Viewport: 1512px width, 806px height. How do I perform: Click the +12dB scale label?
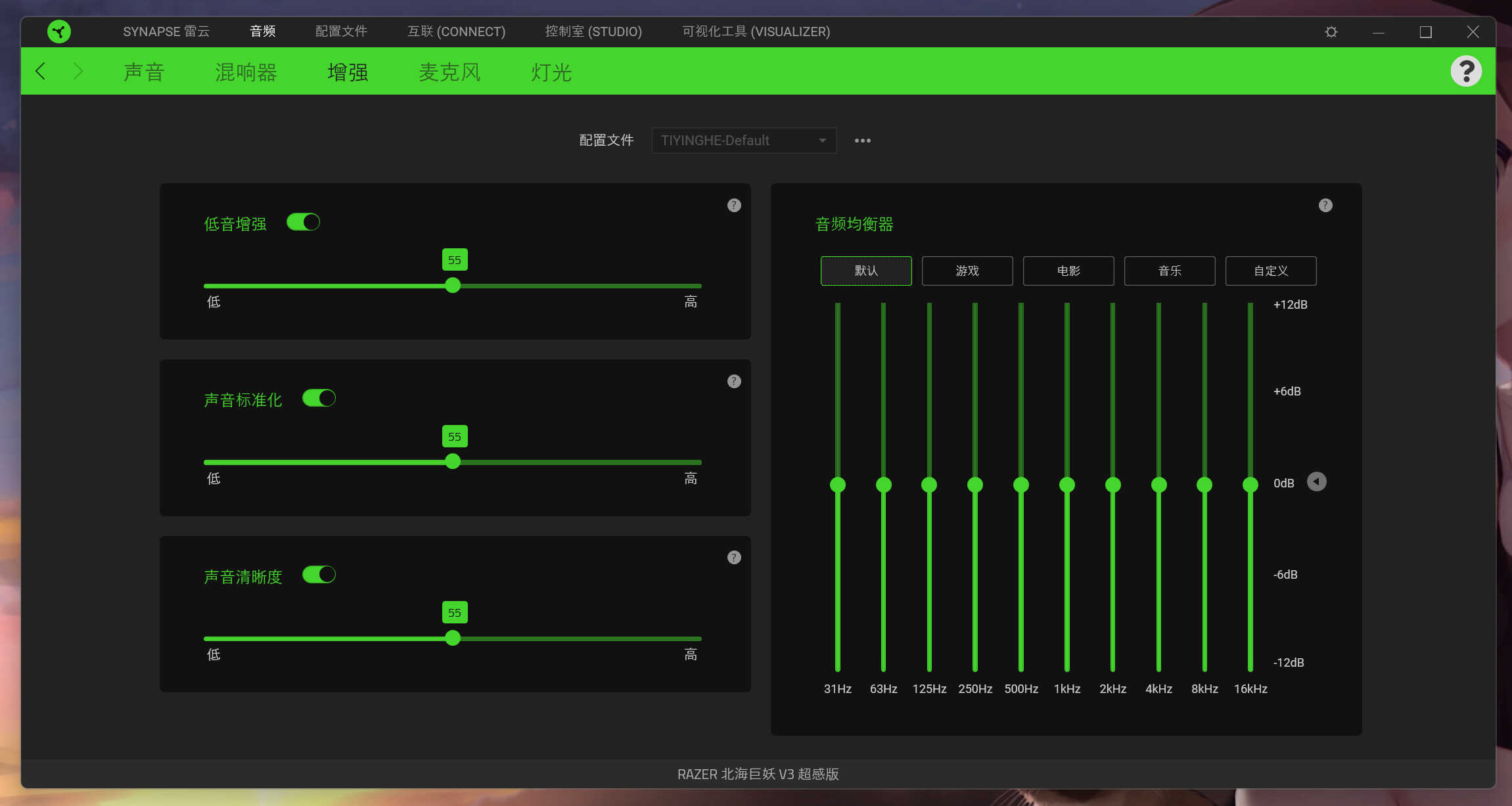pyautogui.click(x=1291, y=305)
